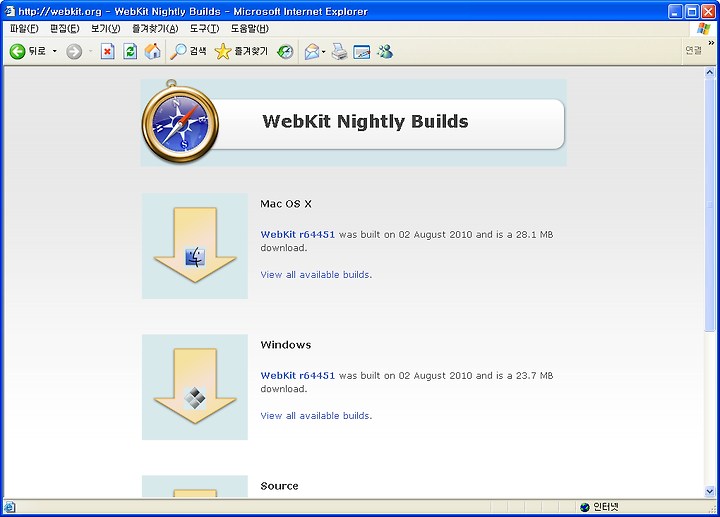The height and width of the screenshot is (517, 720).
Task: Click the title bar IE page icon
Action: coord(9,11)
